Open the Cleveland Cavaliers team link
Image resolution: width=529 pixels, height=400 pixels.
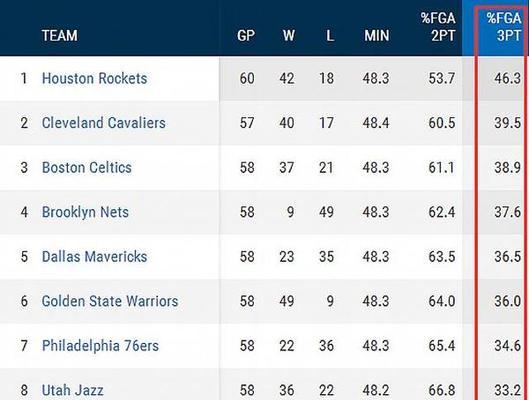104,123
